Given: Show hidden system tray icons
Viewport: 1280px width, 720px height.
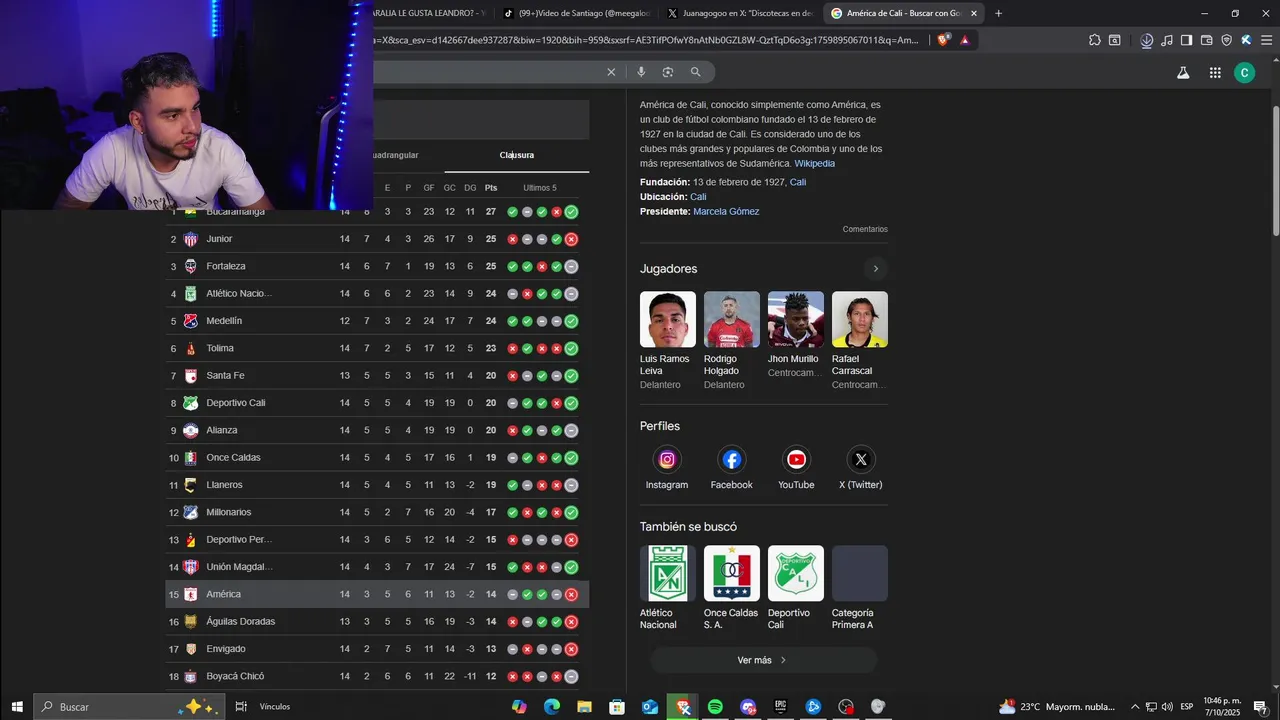Looking at the screenshot, I should coord(1136,706).
